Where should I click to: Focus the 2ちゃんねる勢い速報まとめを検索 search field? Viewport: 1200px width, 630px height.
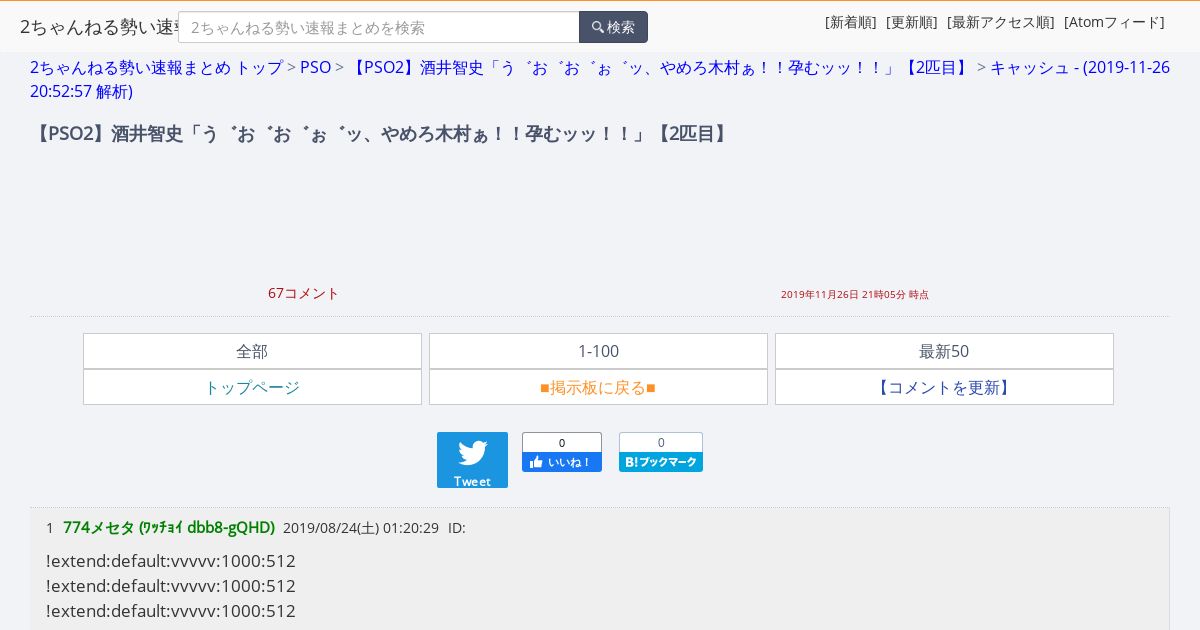click(379, 27)
